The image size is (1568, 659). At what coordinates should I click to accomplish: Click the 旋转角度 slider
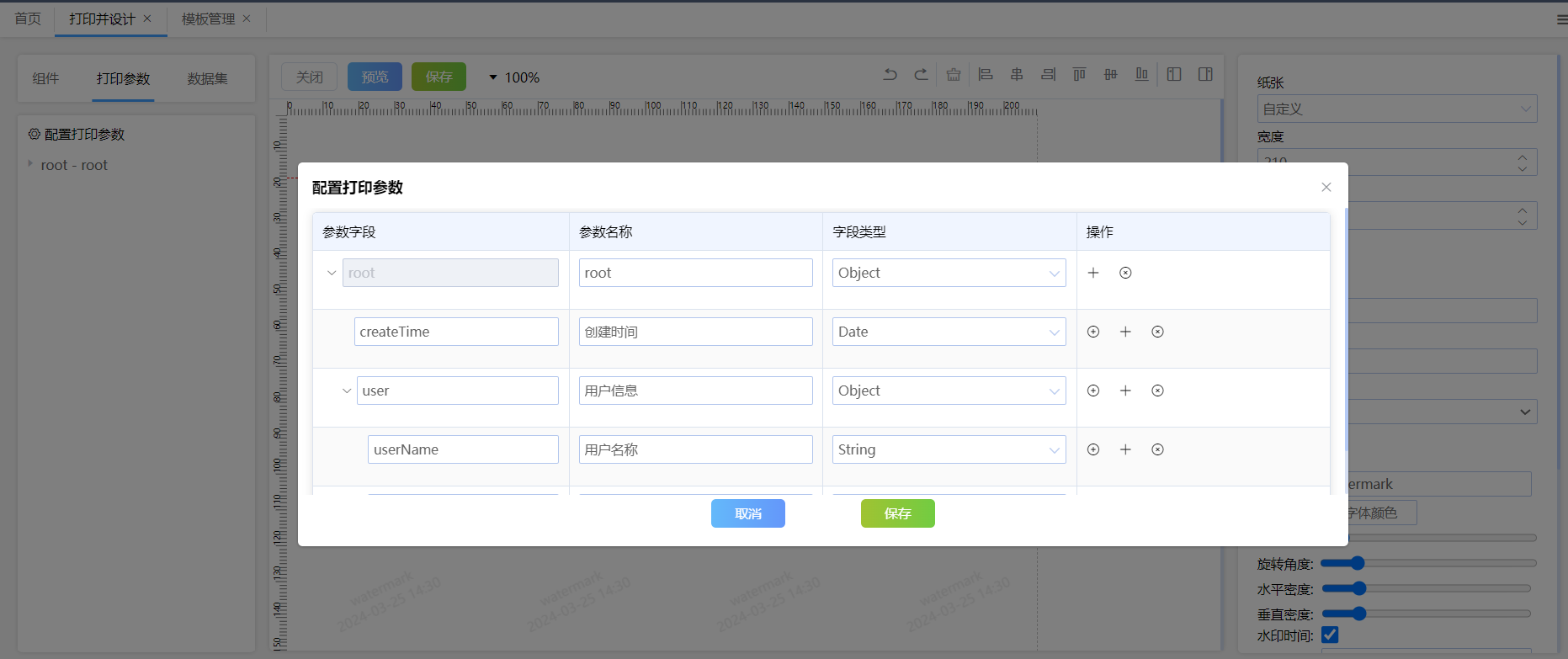1427,563
